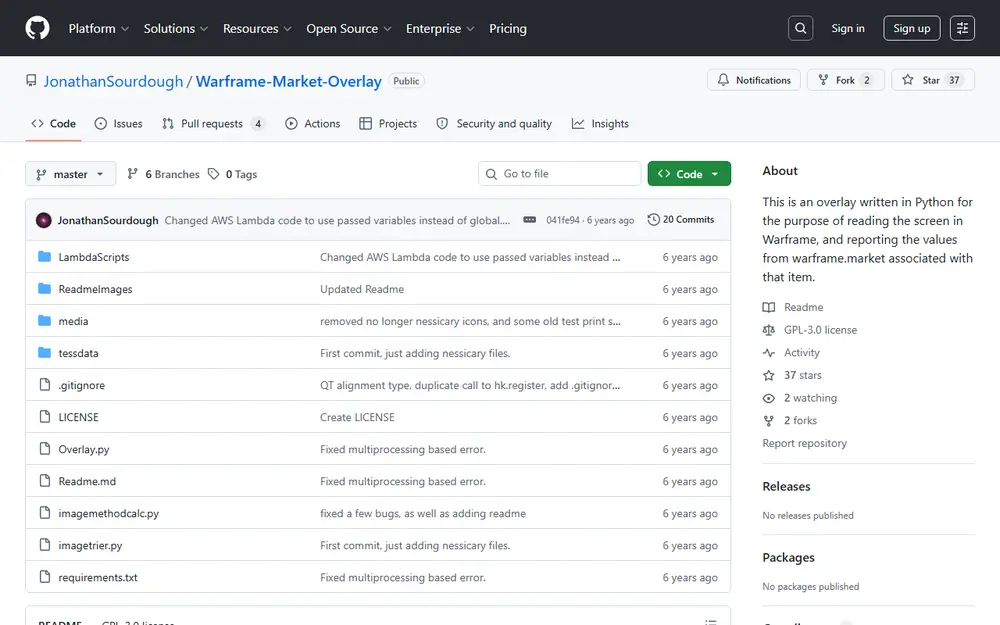Click the tessdata folder icon
Viewport: 1000px width, 625px height.
(x=44, y=353)
